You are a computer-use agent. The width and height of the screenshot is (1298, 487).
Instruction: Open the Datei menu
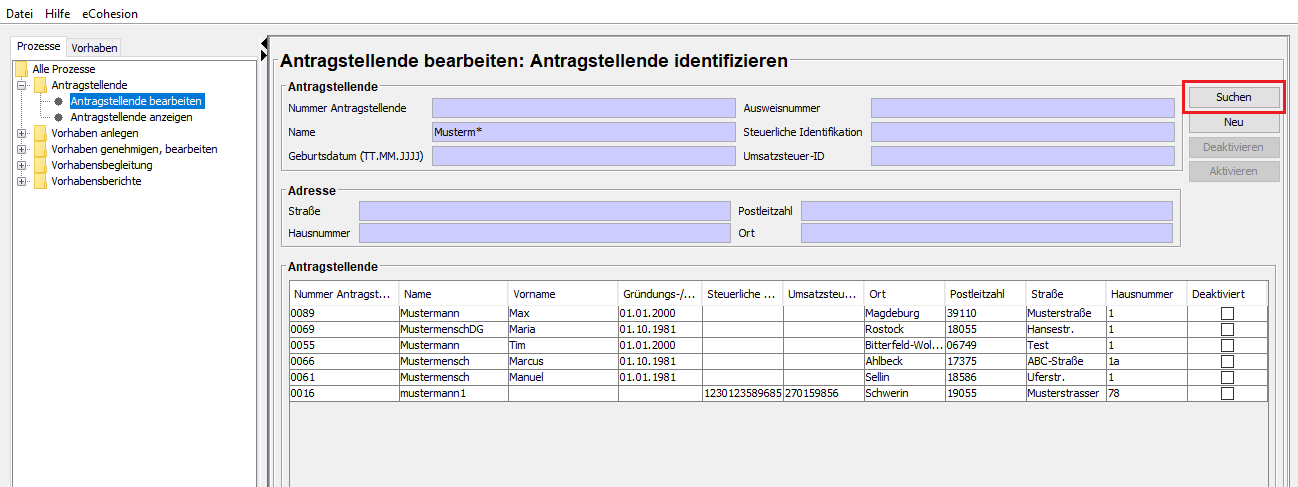(20, 14)
